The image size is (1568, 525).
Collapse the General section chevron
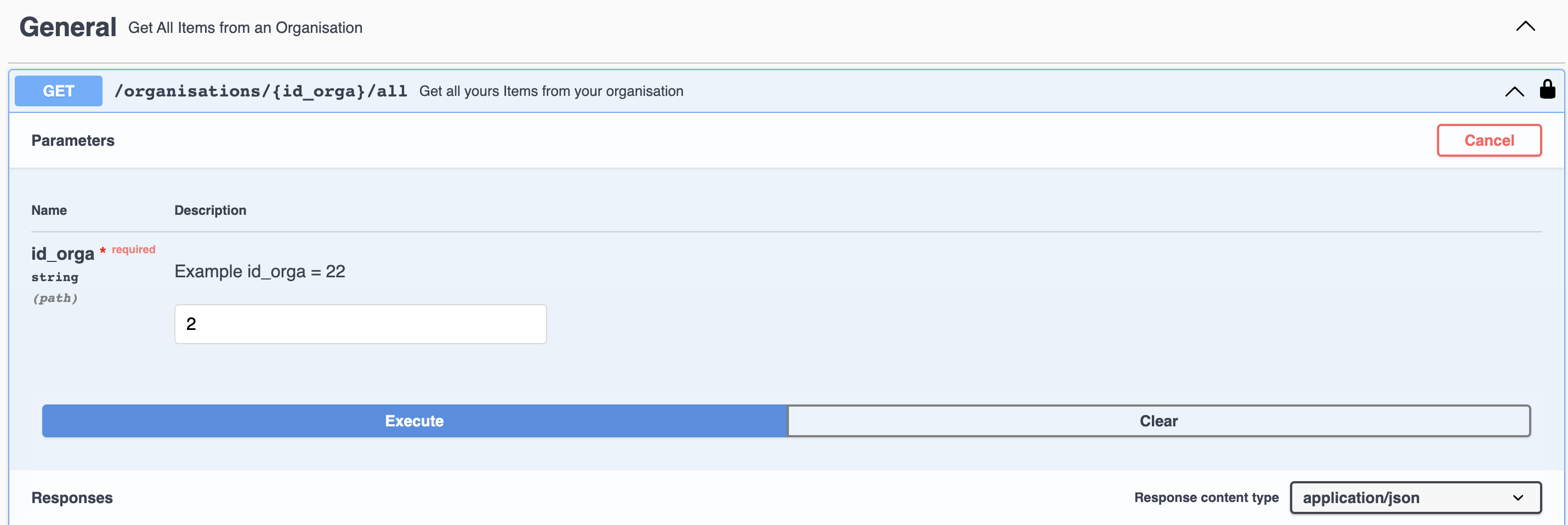(1525, 26)
